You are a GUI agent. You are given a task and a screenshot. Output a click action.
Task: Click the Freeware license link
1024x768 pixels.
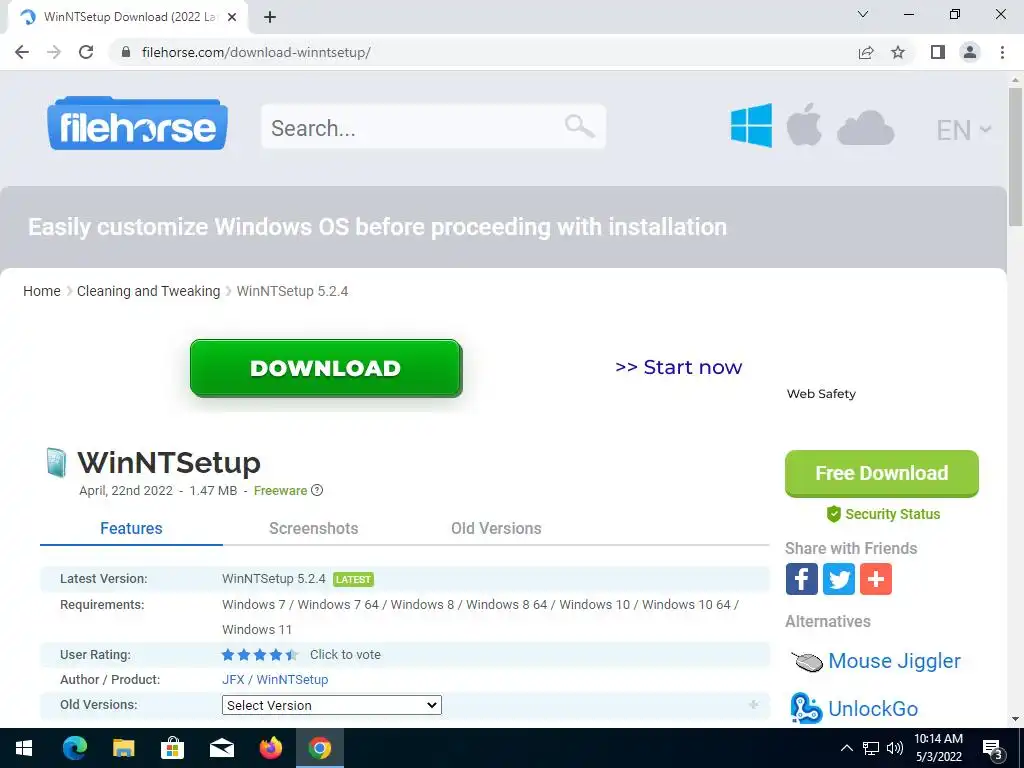[x=280, y=490]
